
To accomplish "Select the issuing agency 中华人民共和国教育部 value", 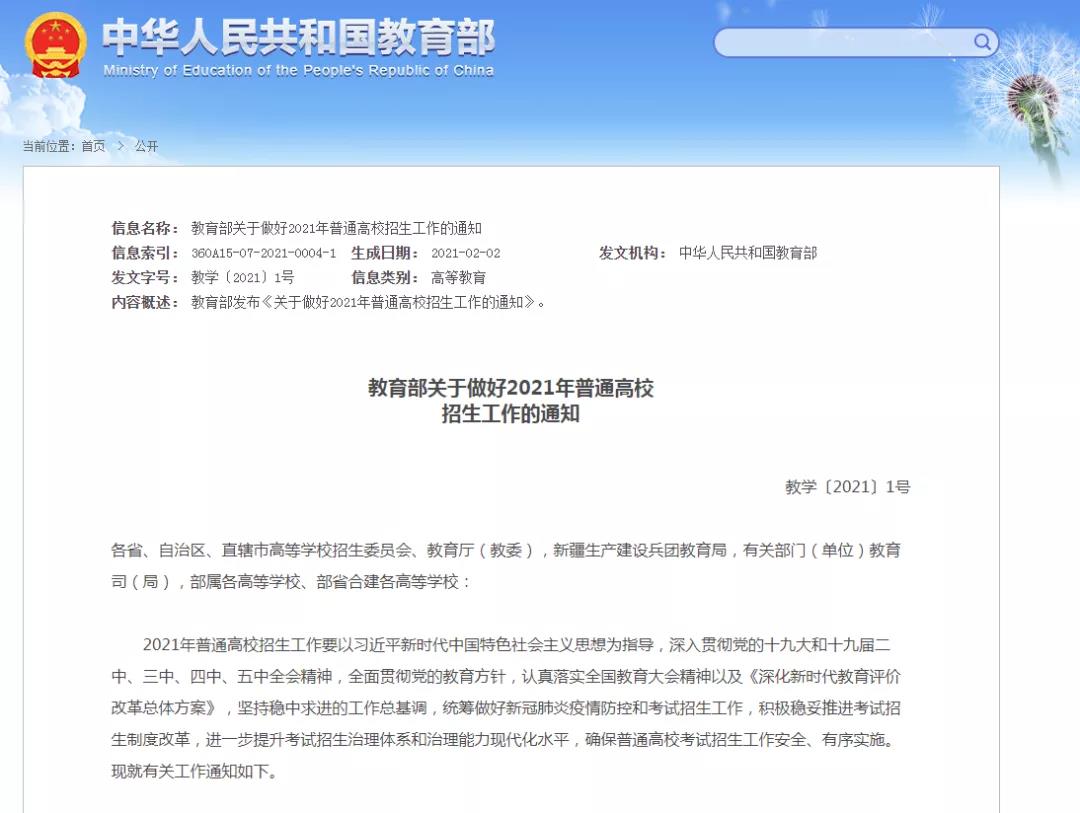I will pos(748,253).
